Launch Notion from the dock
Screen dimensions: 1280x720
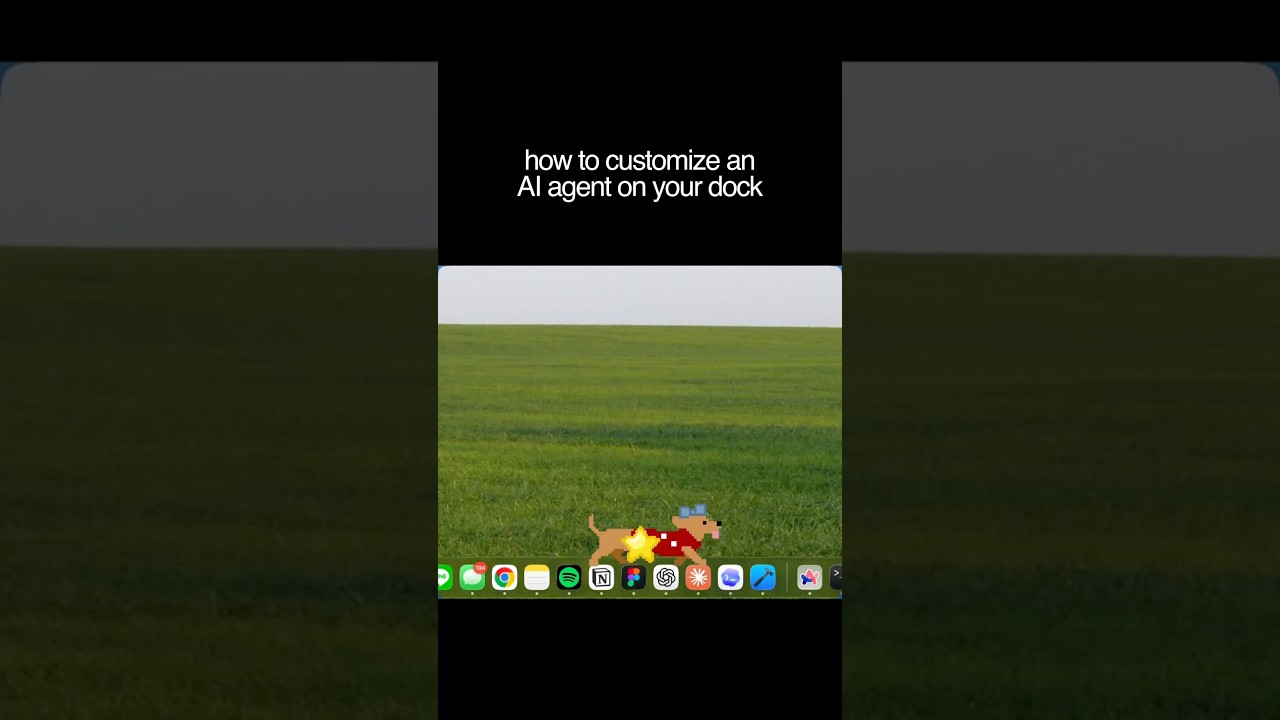pyautogui.click(x=601, y=577)
